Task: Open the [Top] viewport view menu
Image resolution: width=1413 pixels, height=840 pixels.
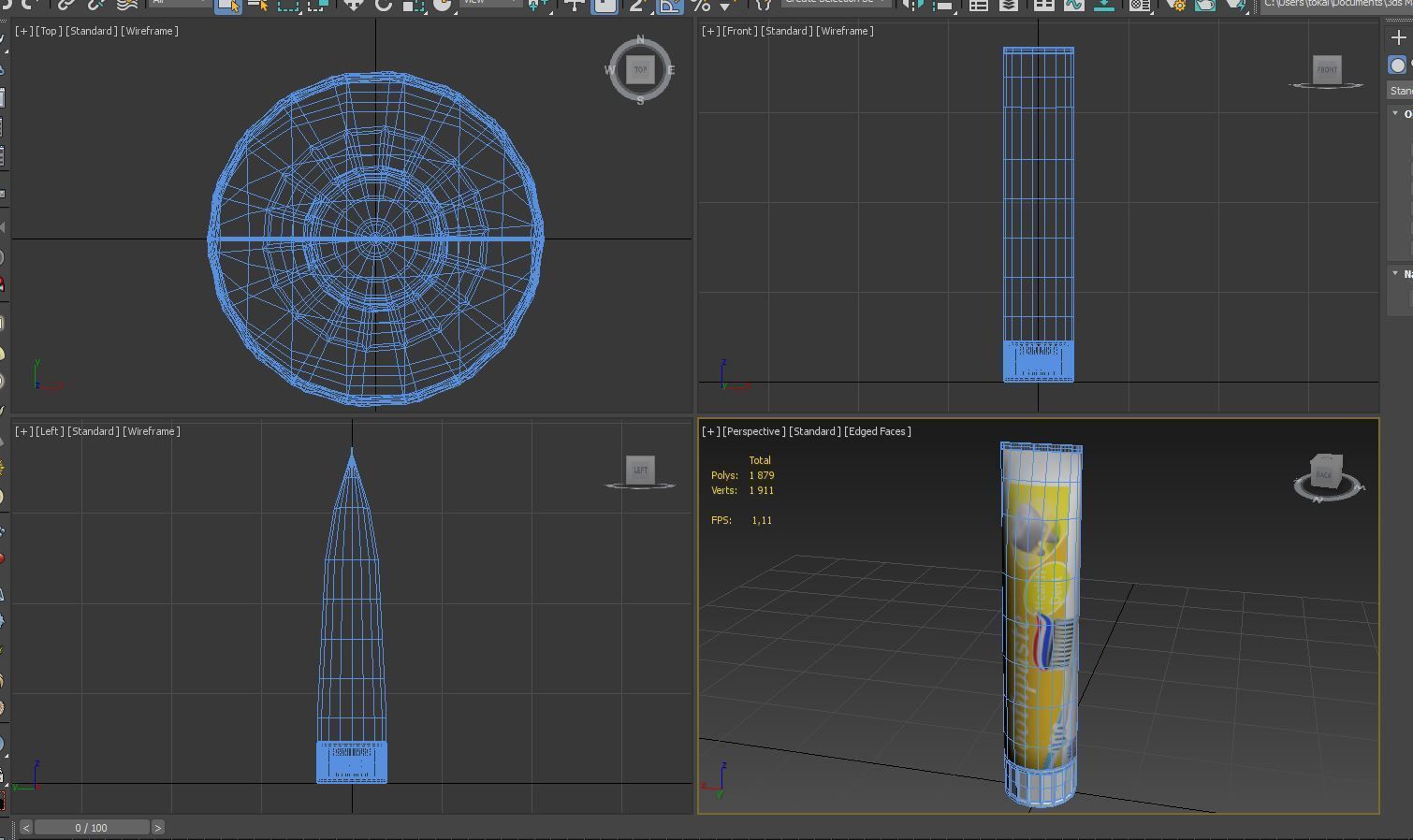Action: (x=49, y=31)
